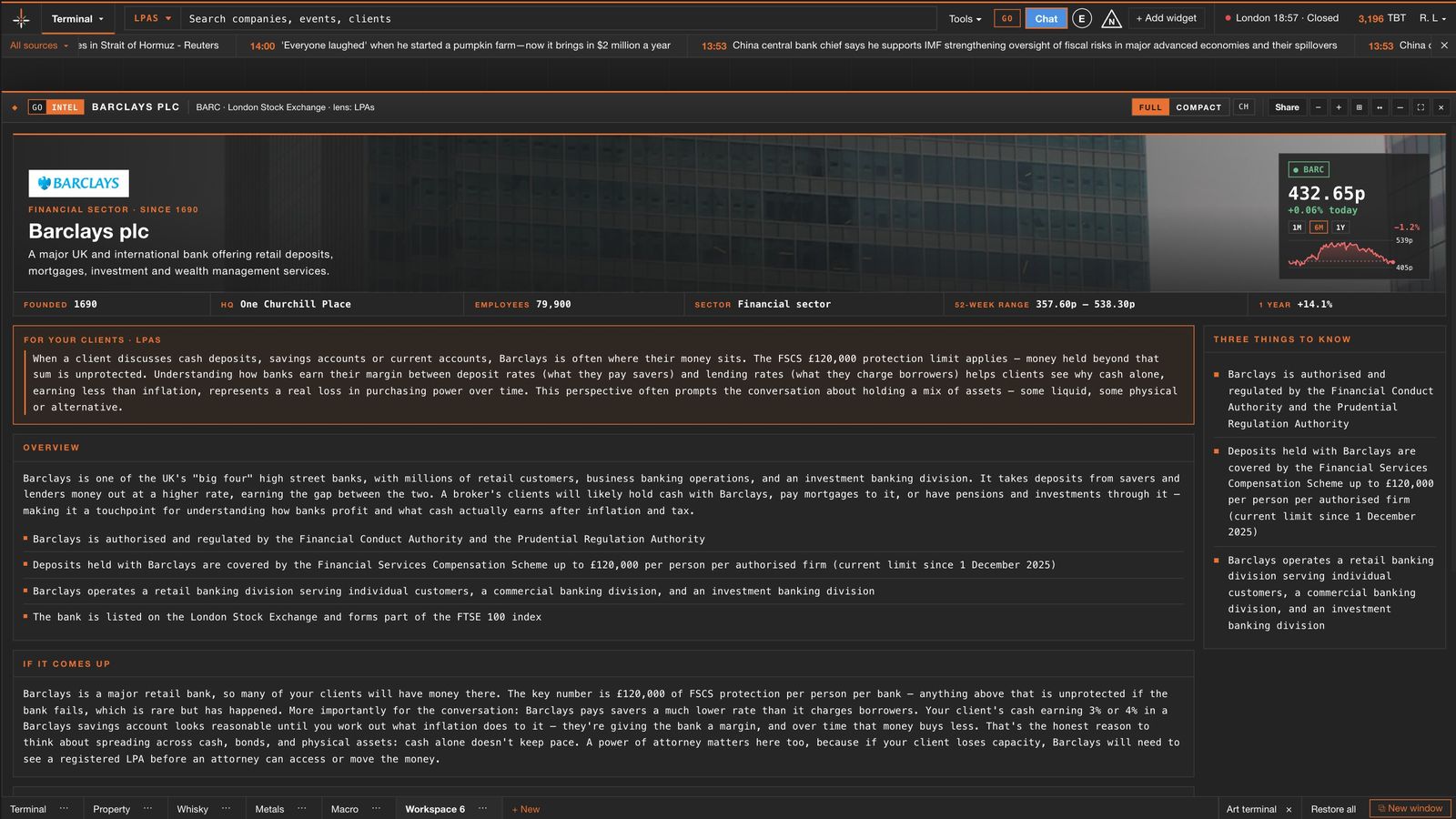Click the Restore all button
This screenshot has height=819, width=1456.
1333,809
